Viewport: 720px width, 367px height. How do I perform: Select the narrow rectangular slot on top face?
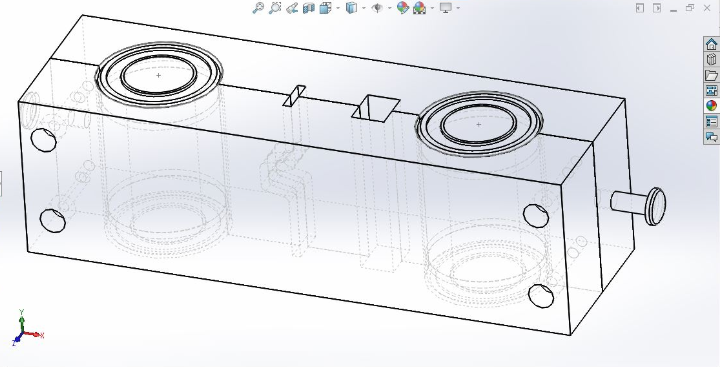pos(294,96)
